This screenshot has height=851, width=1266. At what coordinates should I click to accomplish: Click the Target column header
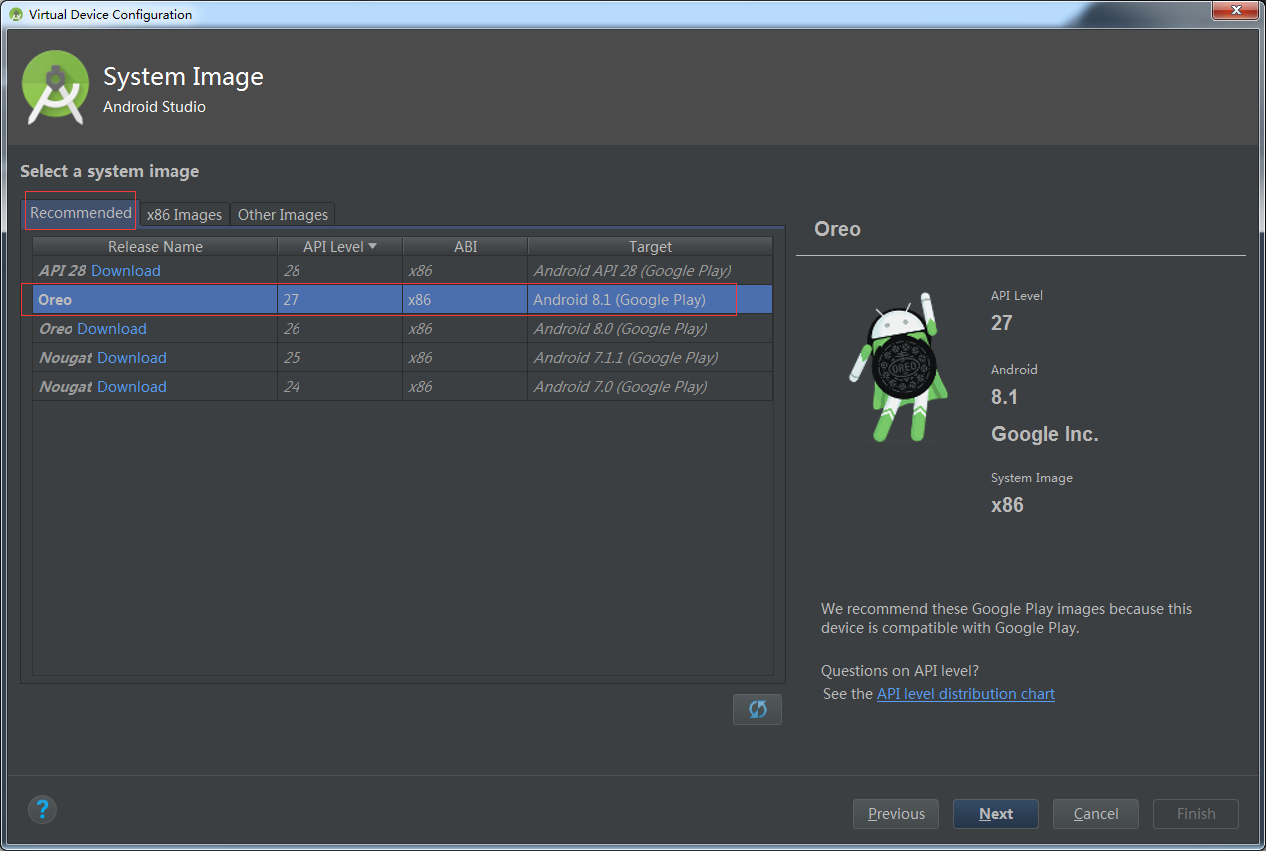(x=650, y=246)
